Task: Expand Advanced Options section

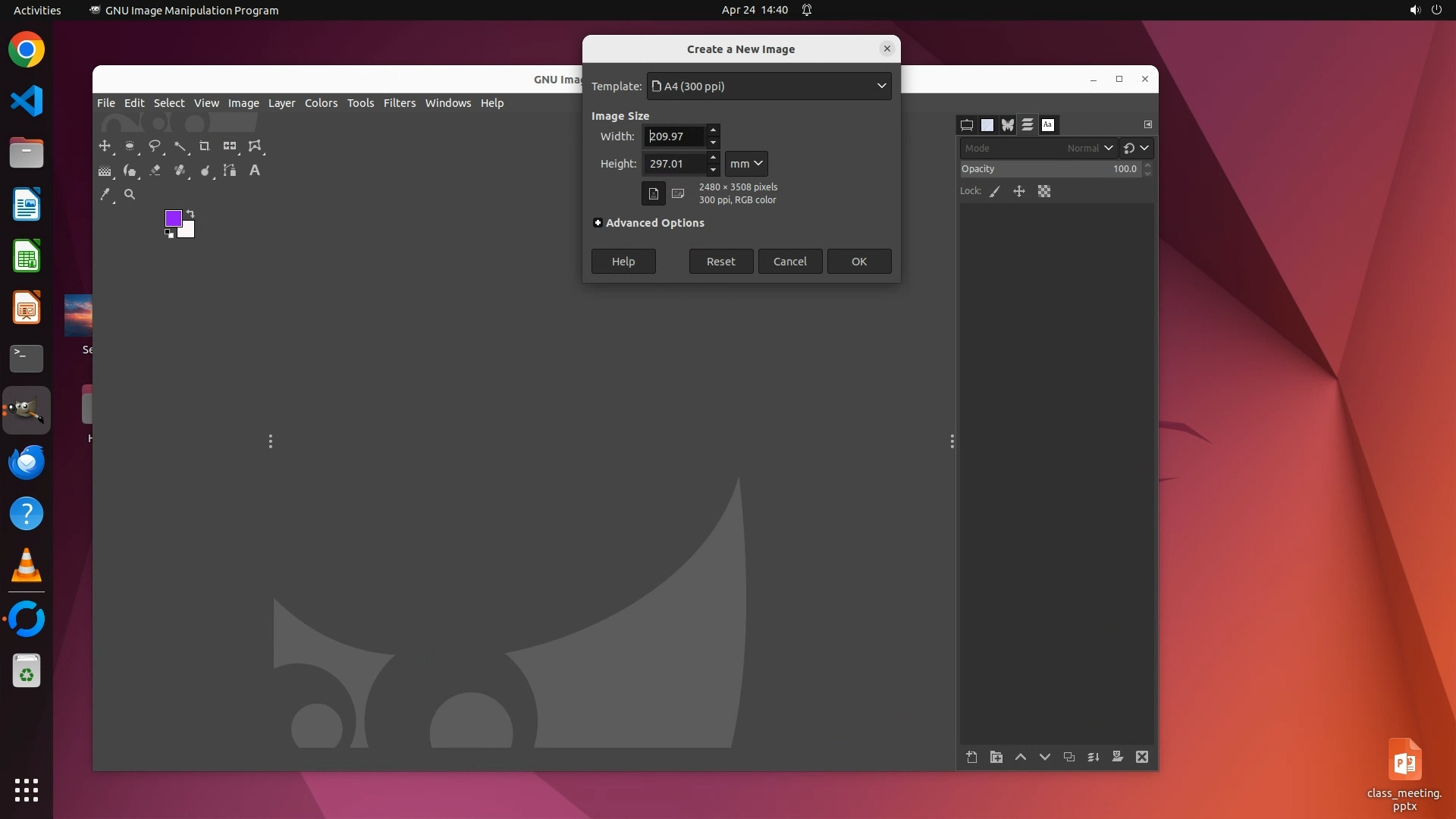Action: tap(598, 223)
